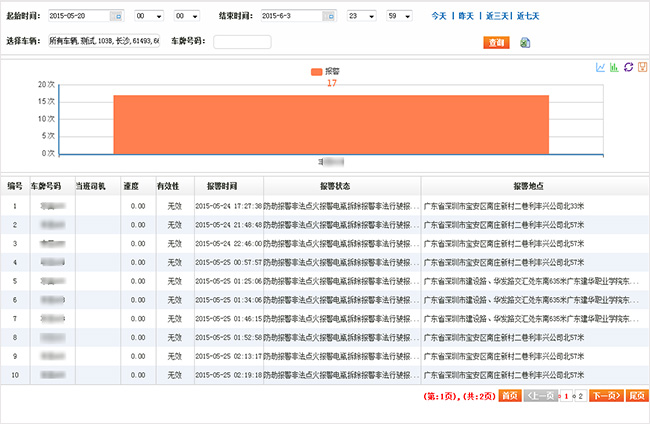The width and height of the screenshot is (650, 424).
Task: Select the 近三天 quick range link
Action: click(x=497, y=16)
